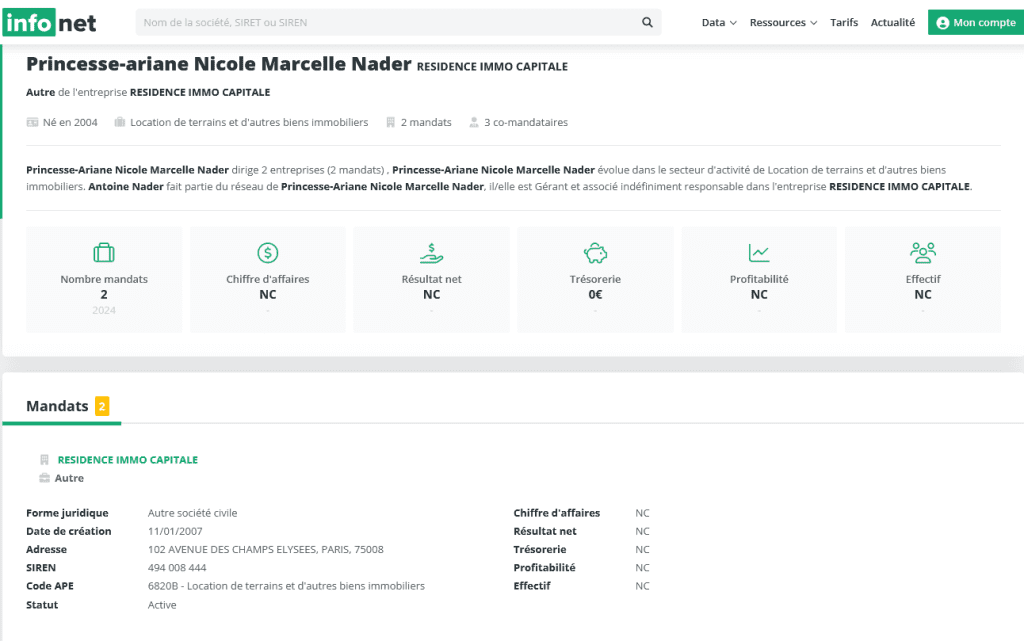Click the chart line Profitabilité icon
The width and height of the screenshot is (1024, 641).
(759, 253)
